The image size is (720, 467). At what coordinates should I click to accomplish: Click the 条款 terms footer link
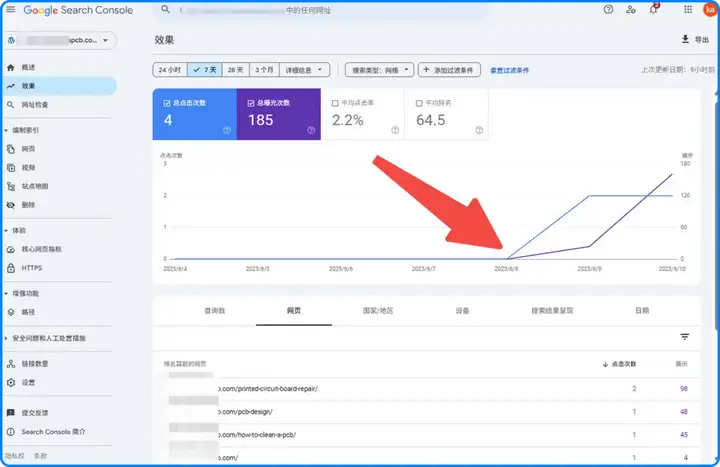40,456
